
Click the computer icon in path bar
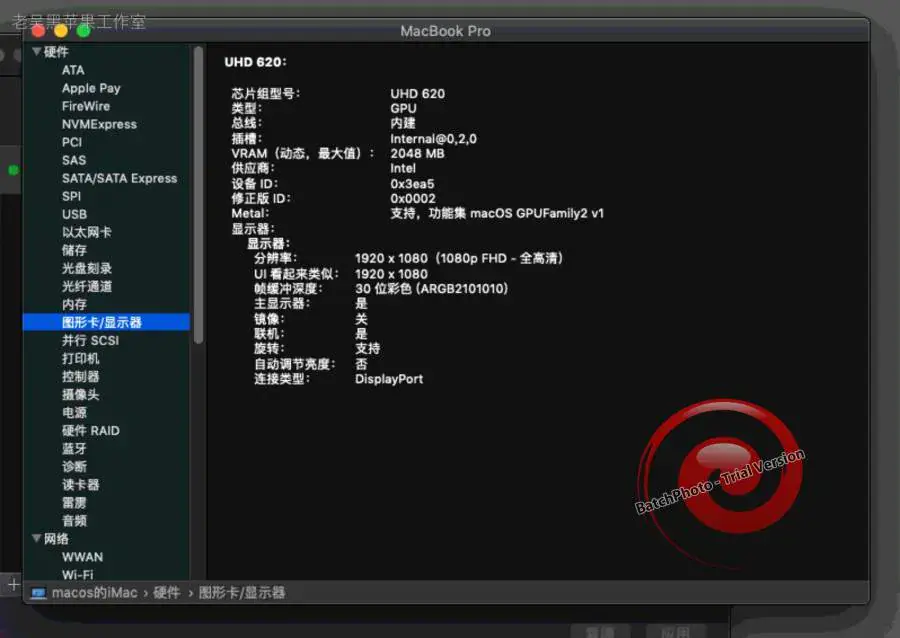click(38, 593)
